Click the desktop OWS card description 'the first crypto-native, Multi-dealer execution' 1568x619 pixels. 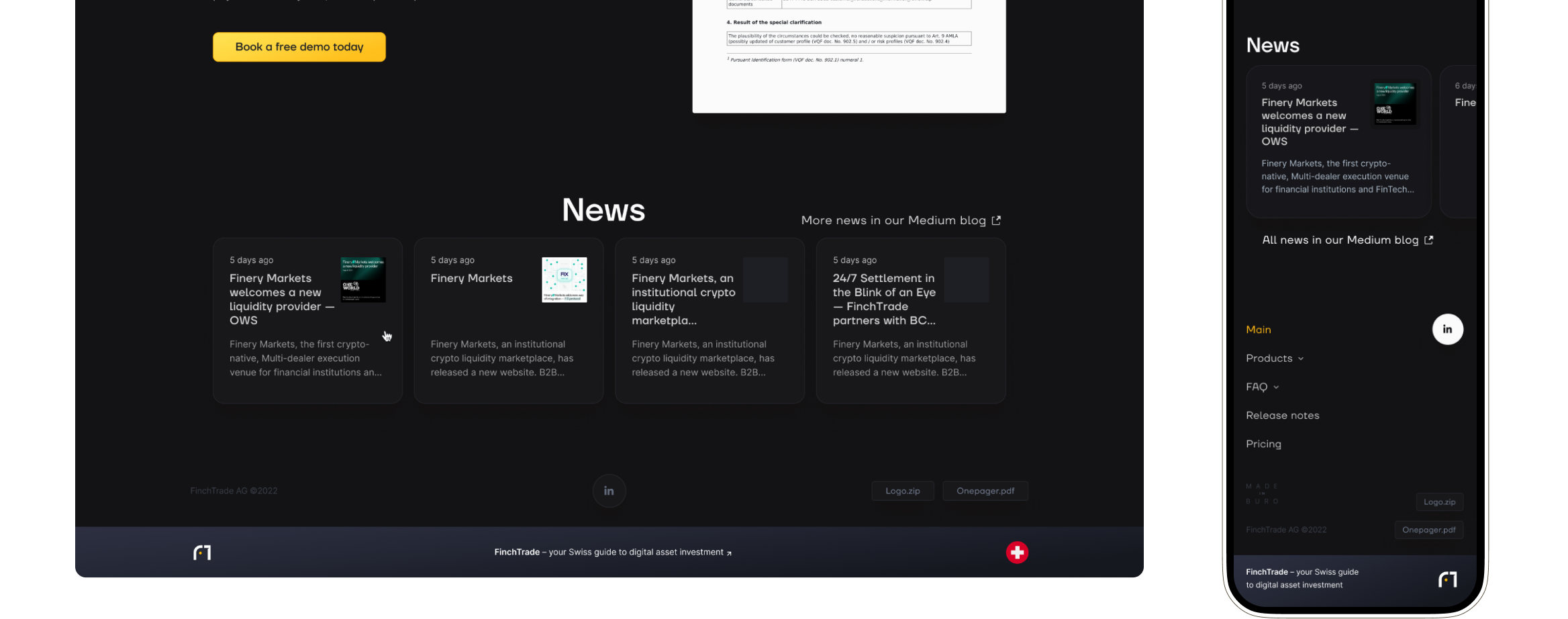[305, 359]
